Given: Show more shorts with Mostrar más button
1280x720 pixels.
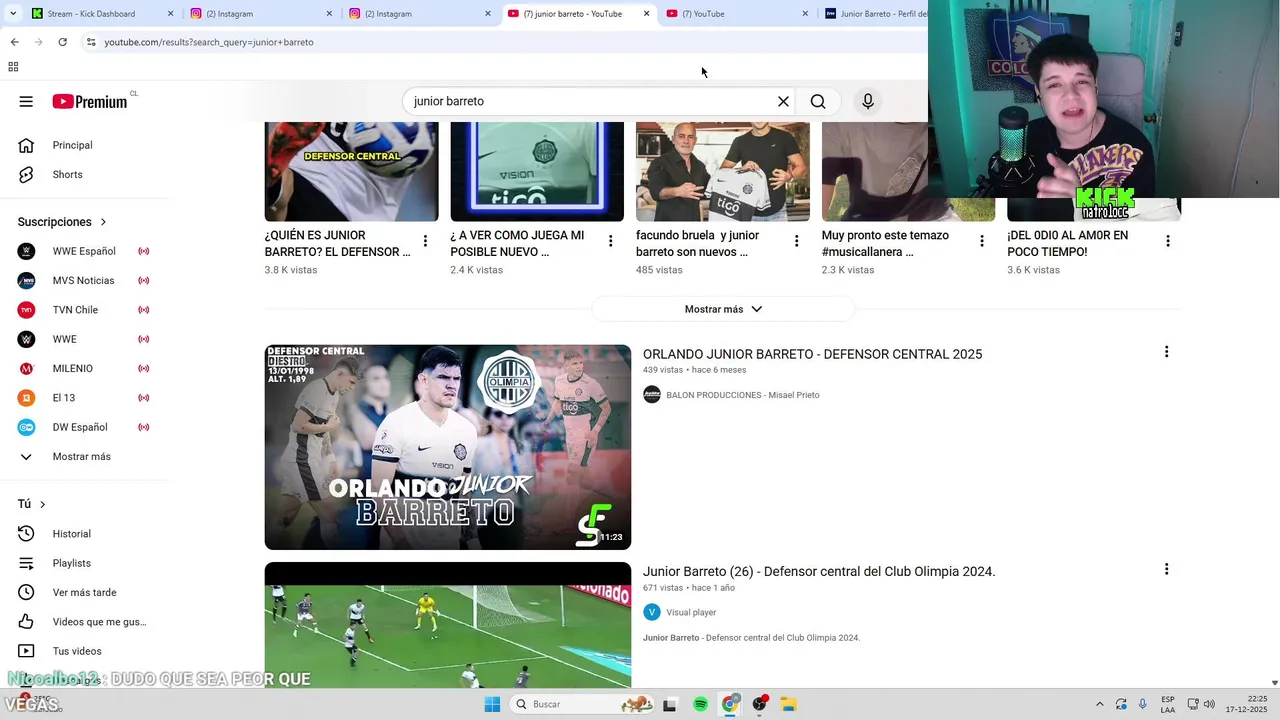Looking at the screenshot, I should pos(723,309).
